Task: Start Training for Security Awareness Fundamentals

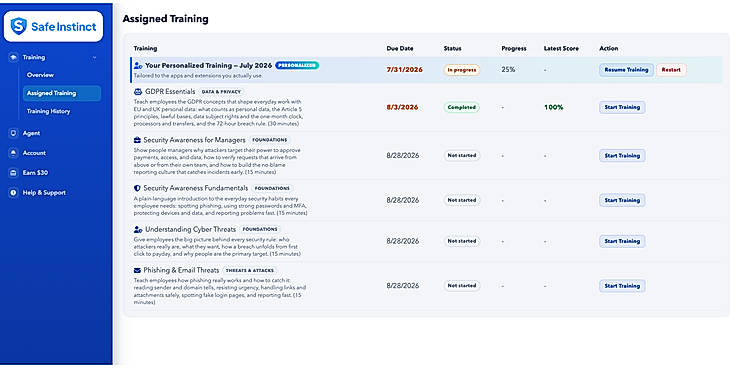Action: click(x=622, y=200)
